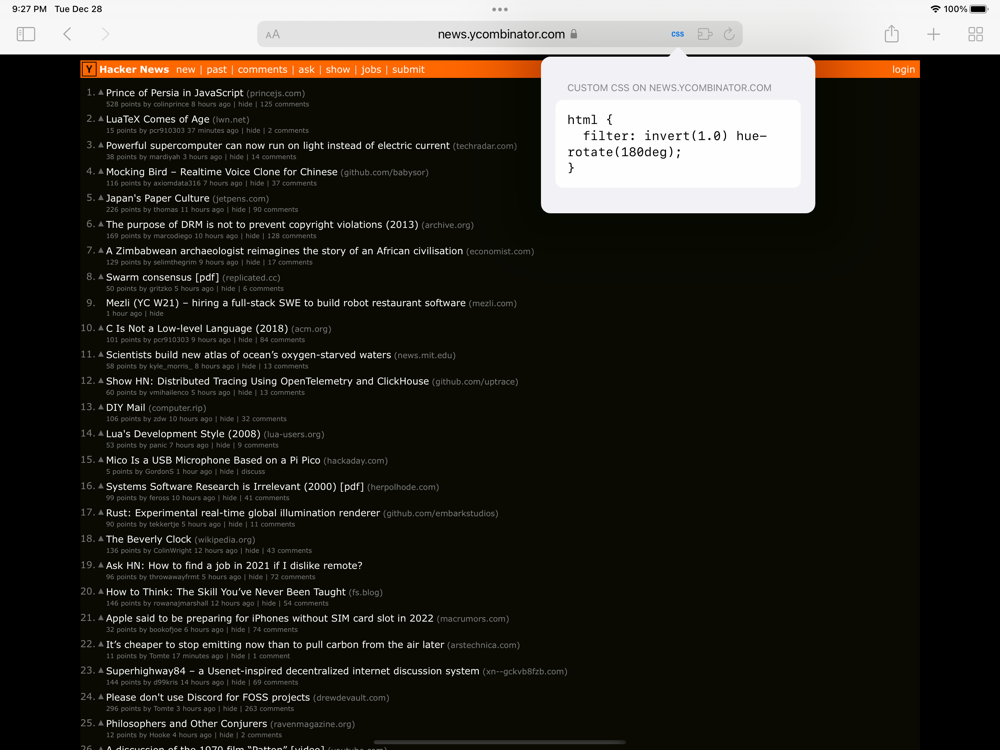Open the 'jobs' section
1000x750 pixels.
[371, 70]
